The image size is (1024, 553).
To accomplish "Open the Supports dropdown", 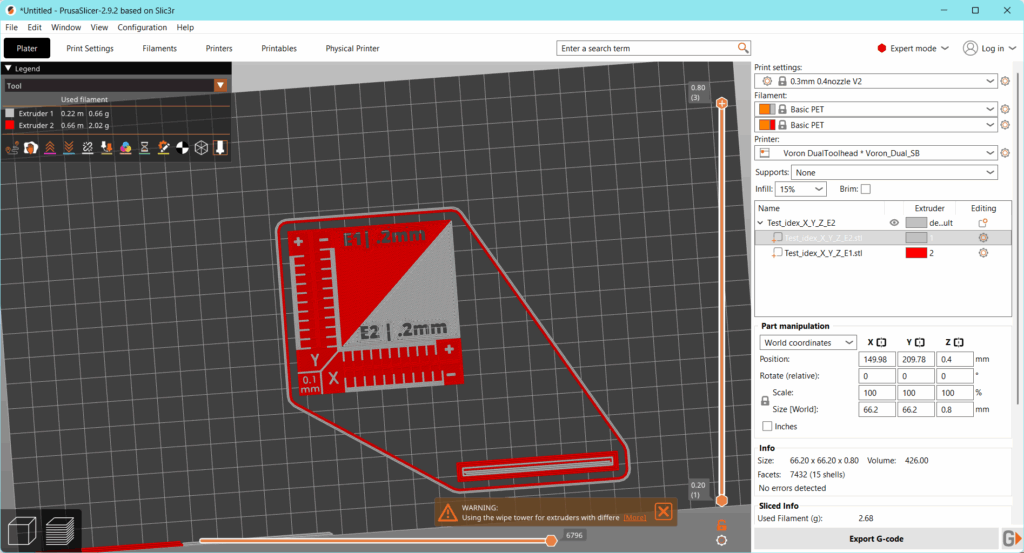I will (894, 172).
